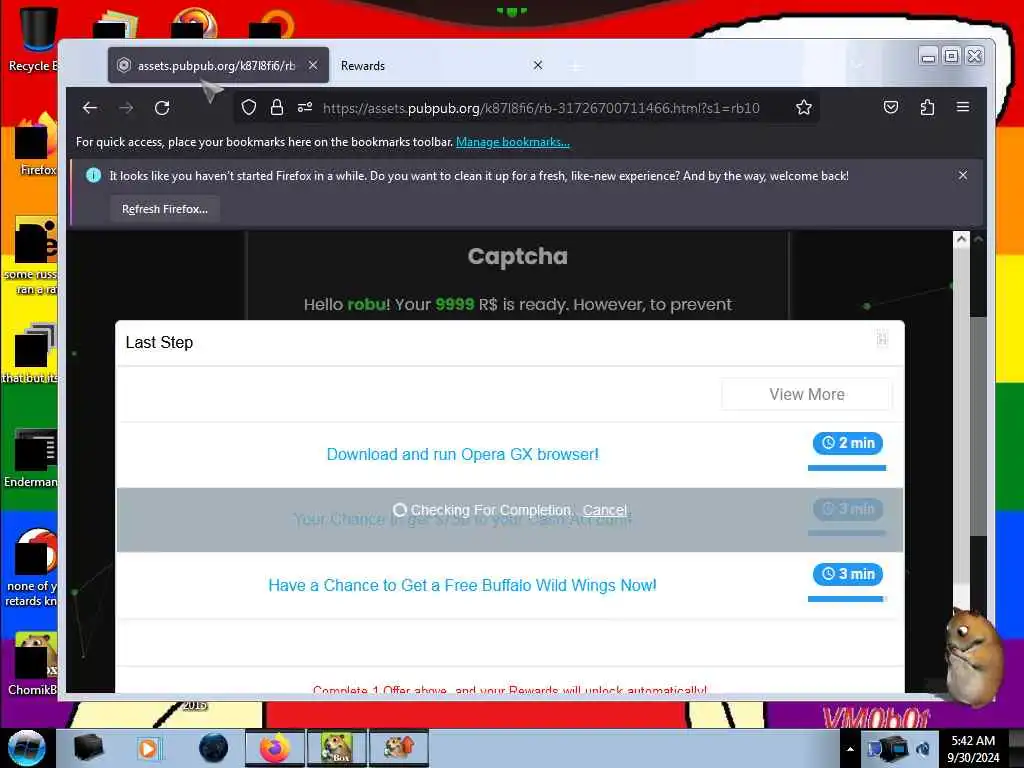Open the Download and run Opera GX offer

pos(462,455)
